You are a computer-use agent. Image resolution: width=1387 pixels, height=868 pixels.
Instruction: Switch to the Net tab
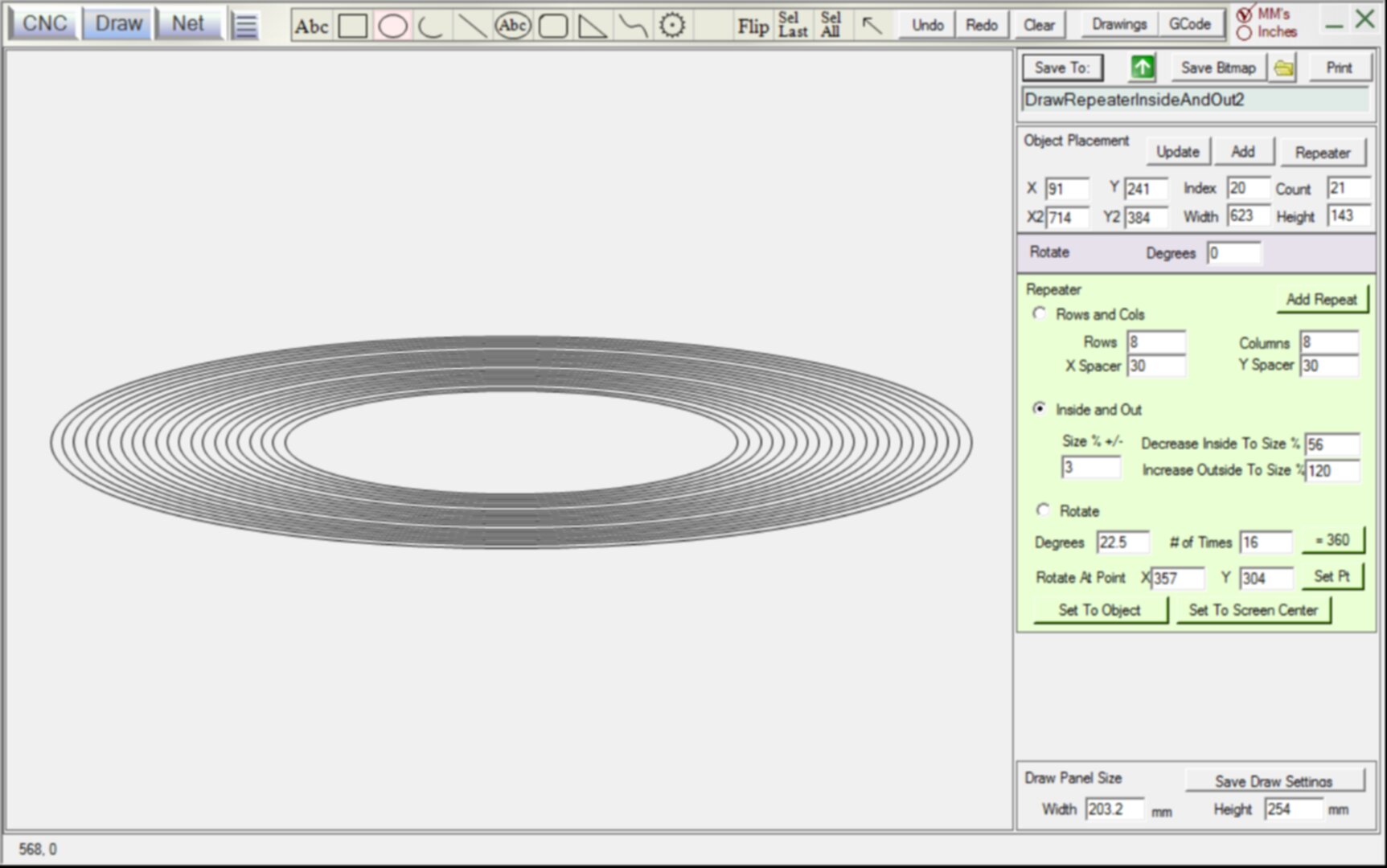(x=187, y=24)
